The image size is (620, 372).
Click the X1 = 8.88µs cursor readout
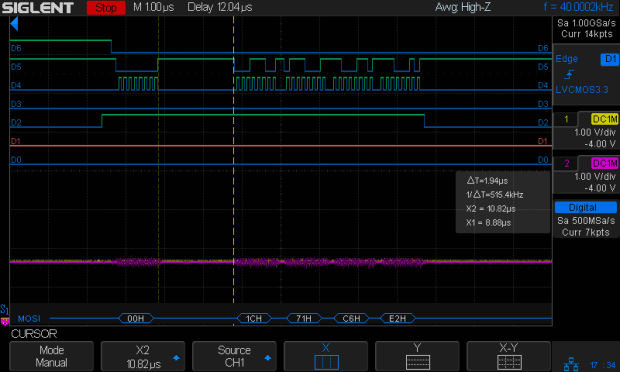pyautogui.click(x=488, y=223)
